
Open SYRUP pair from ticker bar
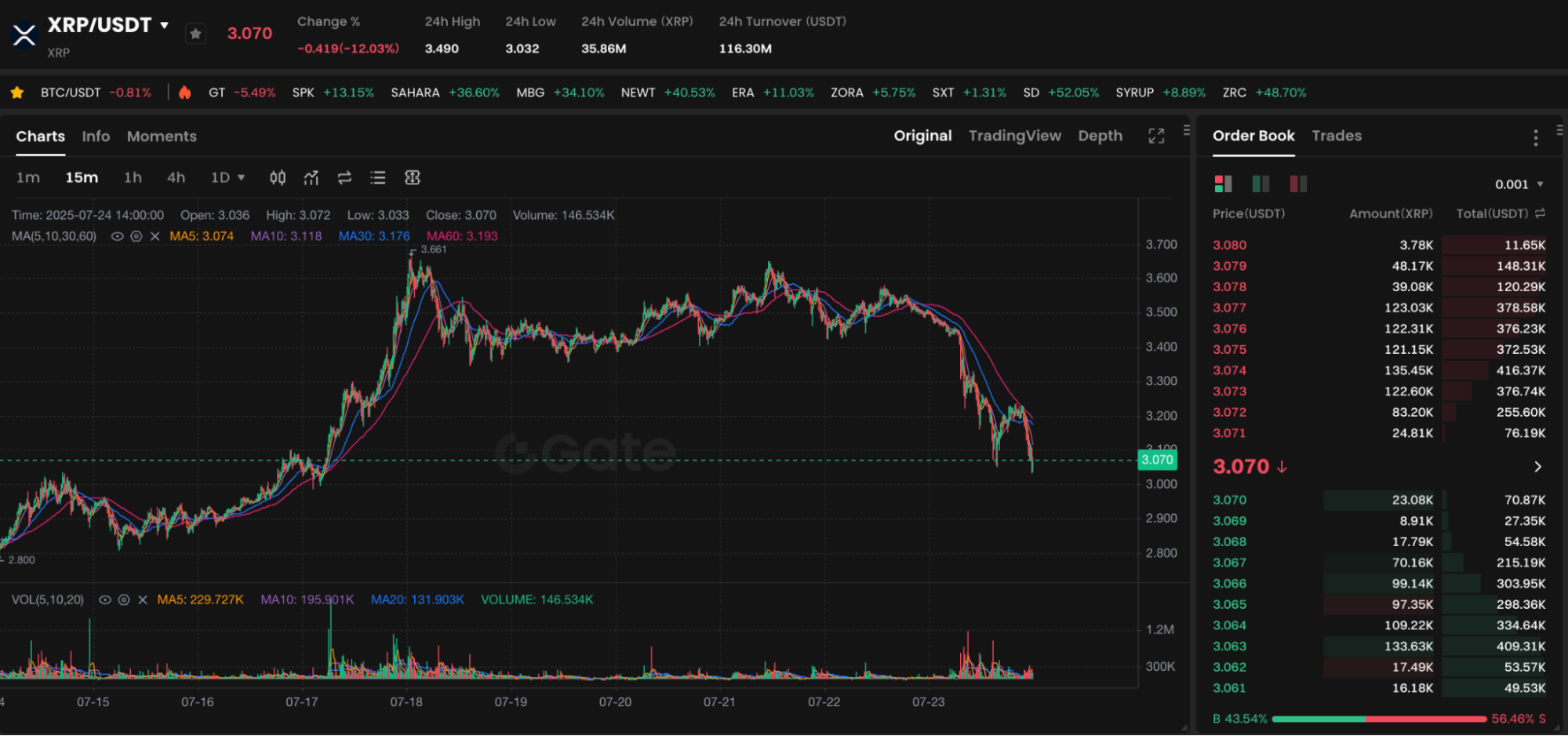click(1160, 93)
